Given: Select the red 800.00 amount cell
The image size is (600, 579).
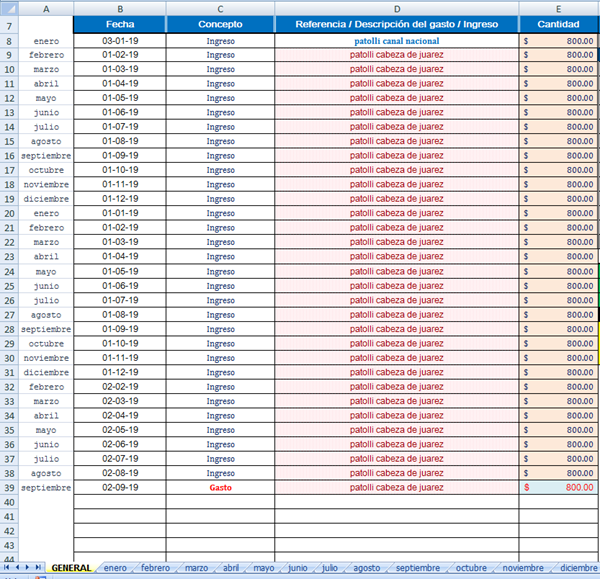Looking at the screenshot, I should 558,487.
